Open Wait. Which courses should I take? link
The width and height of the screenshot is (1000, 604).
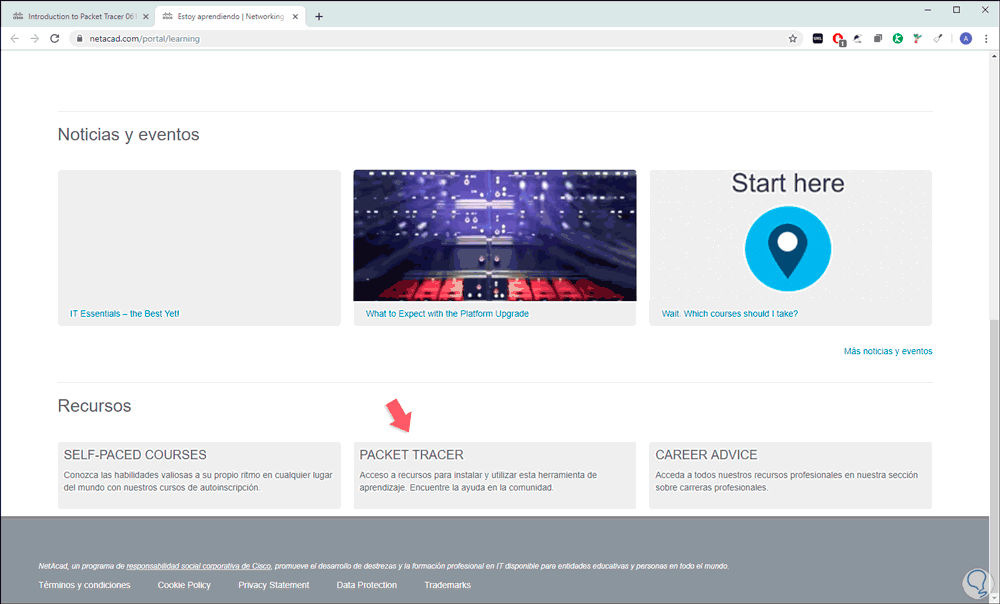point(730,314)
